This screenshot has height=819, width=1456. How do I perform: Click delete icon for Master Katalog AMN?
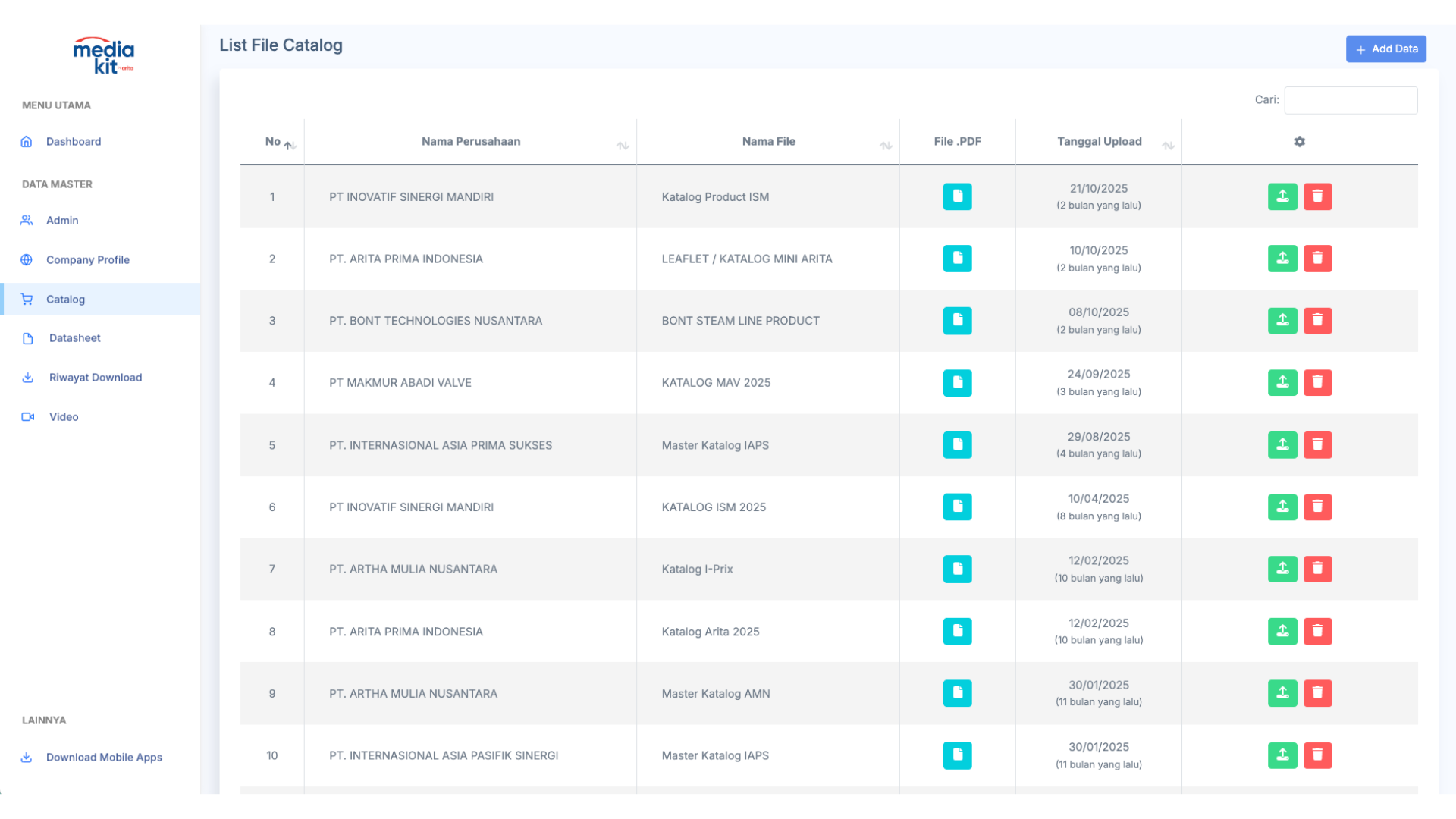tap(1317, 693)
